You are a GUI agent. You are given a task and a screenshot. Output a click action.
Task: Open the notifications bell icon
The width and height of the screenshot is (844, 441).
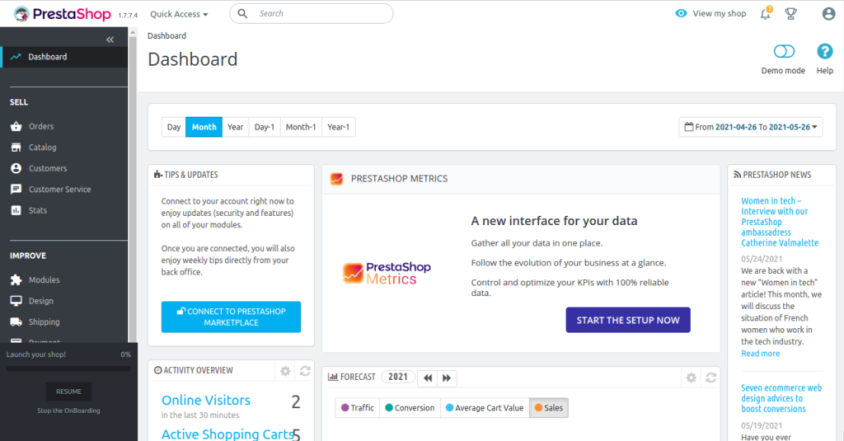[765, 14]
